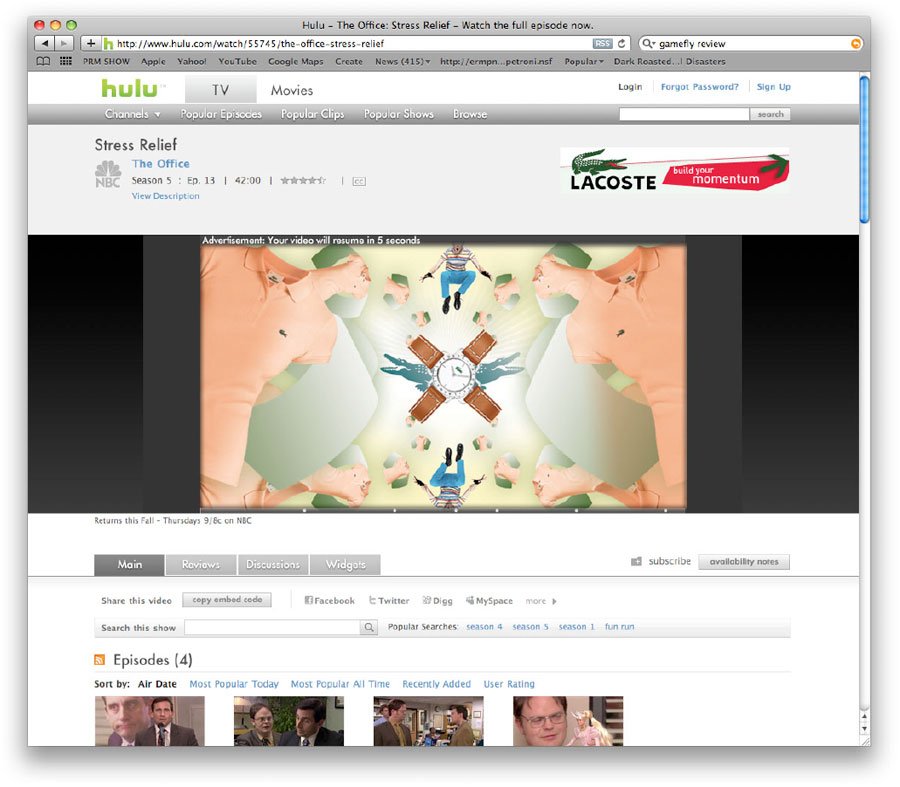The width and height of the screenshot is (900, 787).
Task: Go to Hulu home via hulu logo
Action: click(131, 89)
